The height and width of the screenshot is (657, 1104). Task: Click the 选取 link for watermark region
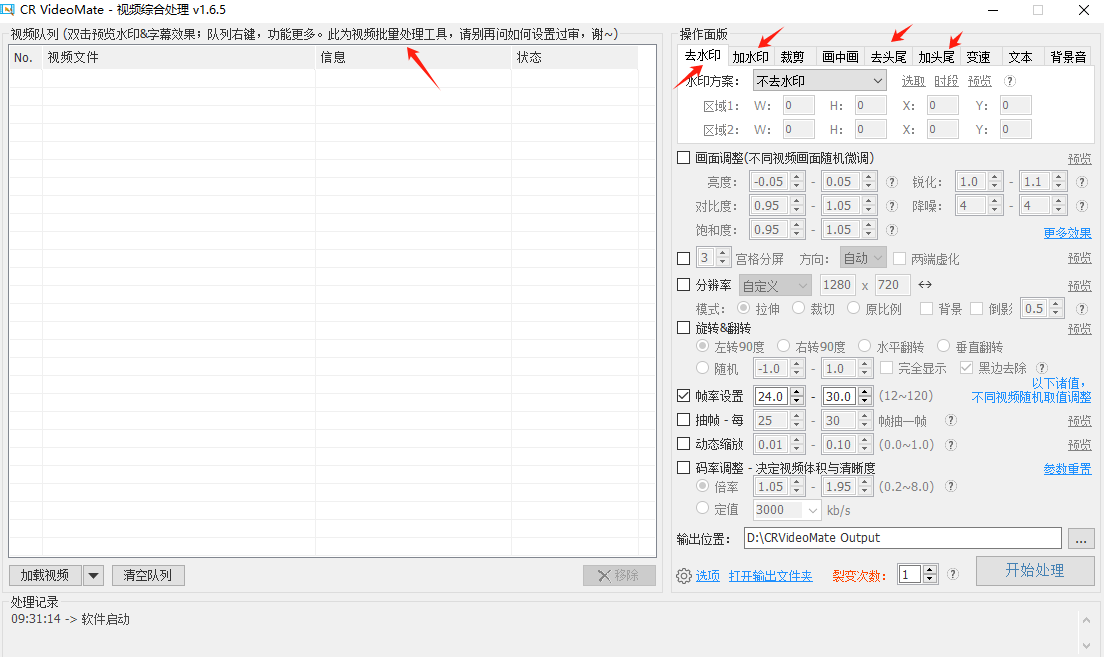click(913, 81)
